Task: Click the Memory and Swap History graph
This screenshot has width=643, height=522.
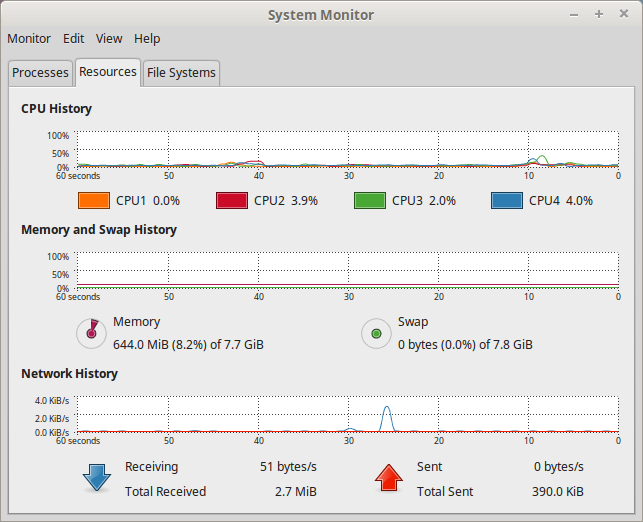Action: pos(348,270)
